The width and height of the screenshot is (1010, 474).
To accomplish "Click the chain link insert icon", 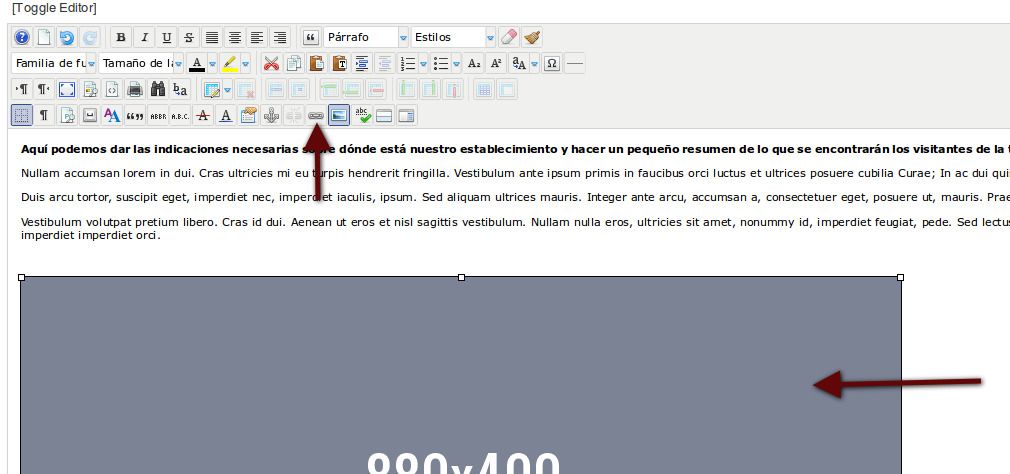I will [x=316, y=115].
